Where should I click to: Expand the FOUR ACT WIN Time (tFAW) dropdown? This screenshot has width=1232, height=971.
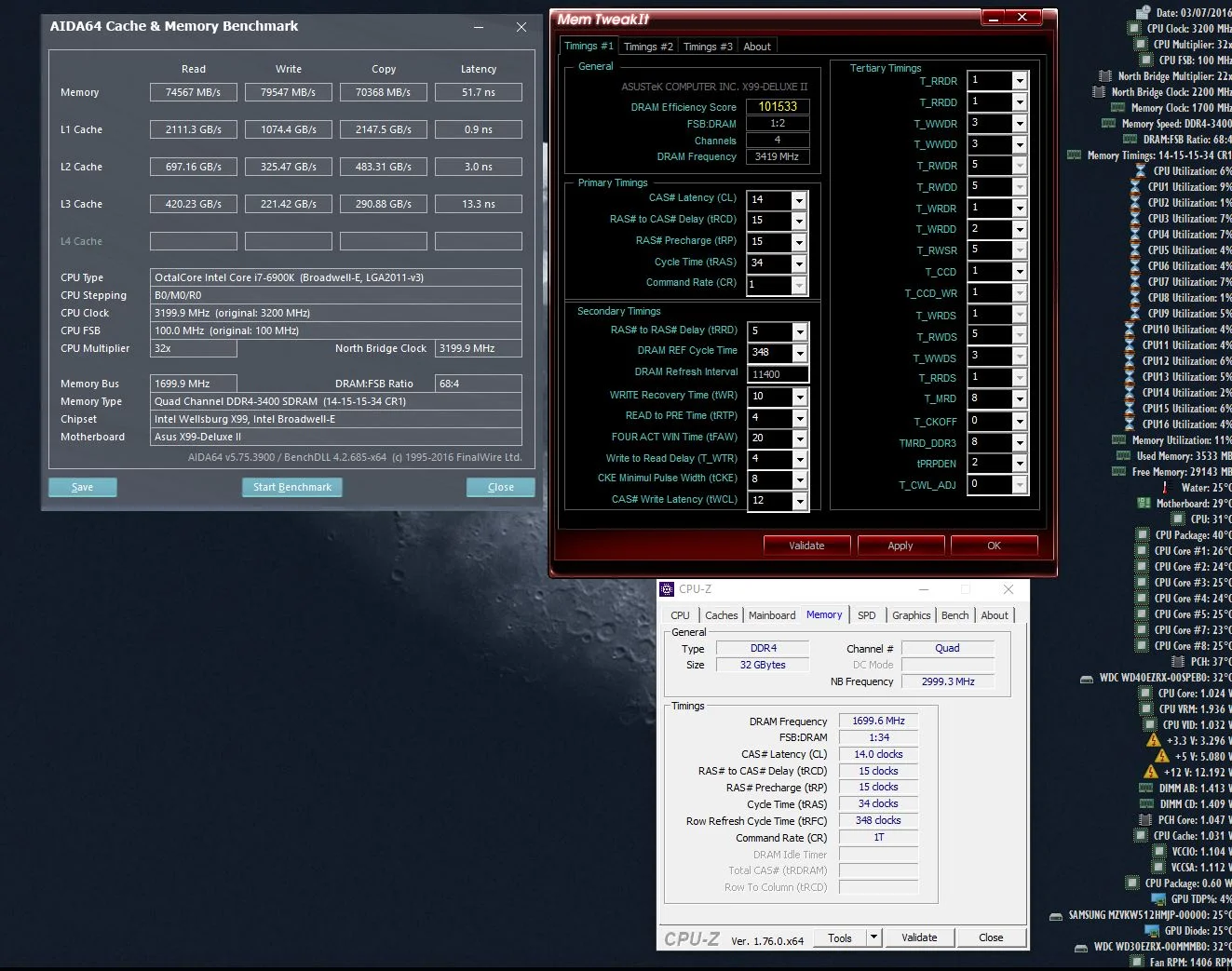point(799,438)
